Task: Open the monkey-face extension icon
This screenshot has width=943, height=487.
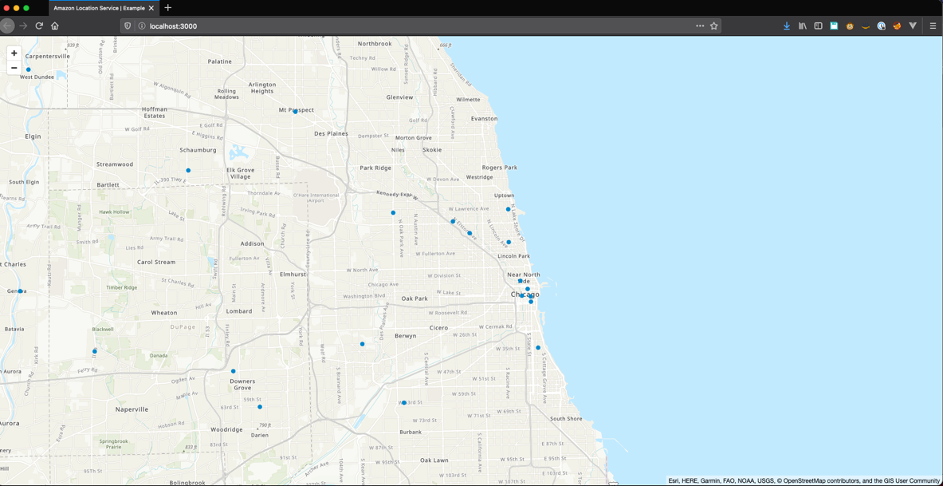Action: click(850, 26)
